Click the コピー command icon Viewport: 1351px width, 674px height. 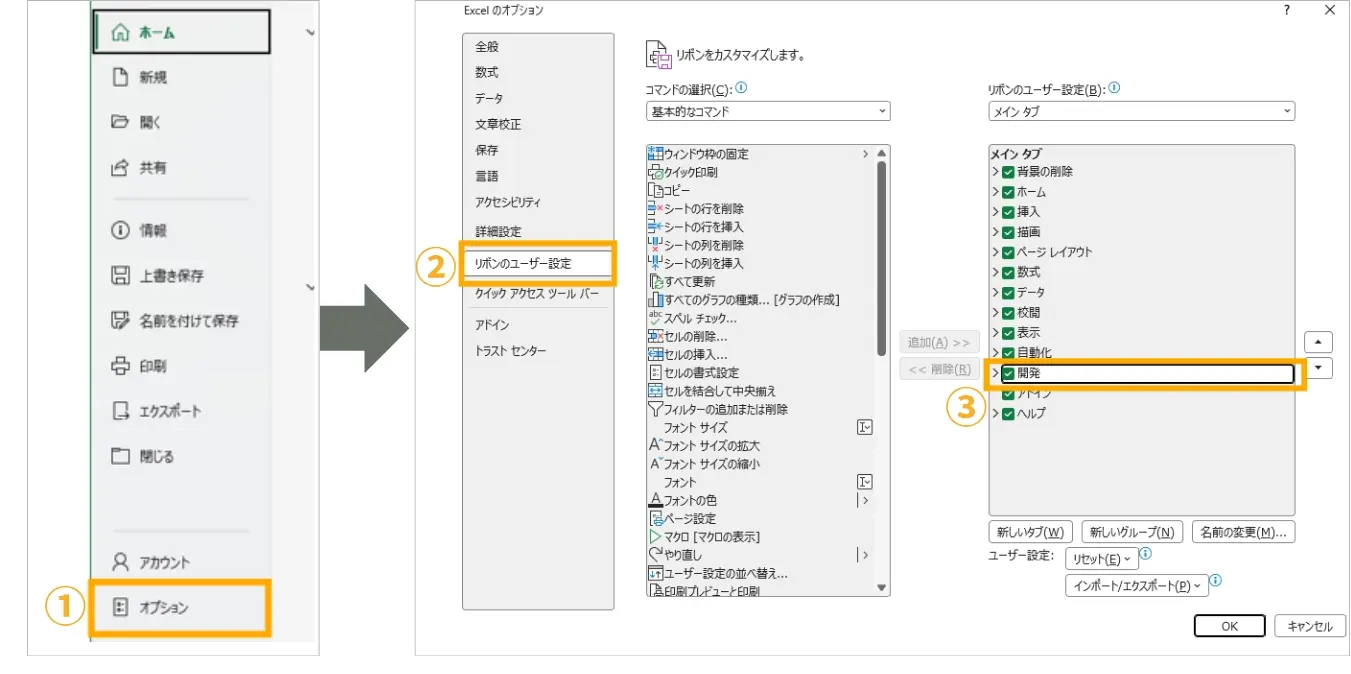[656, 190]
